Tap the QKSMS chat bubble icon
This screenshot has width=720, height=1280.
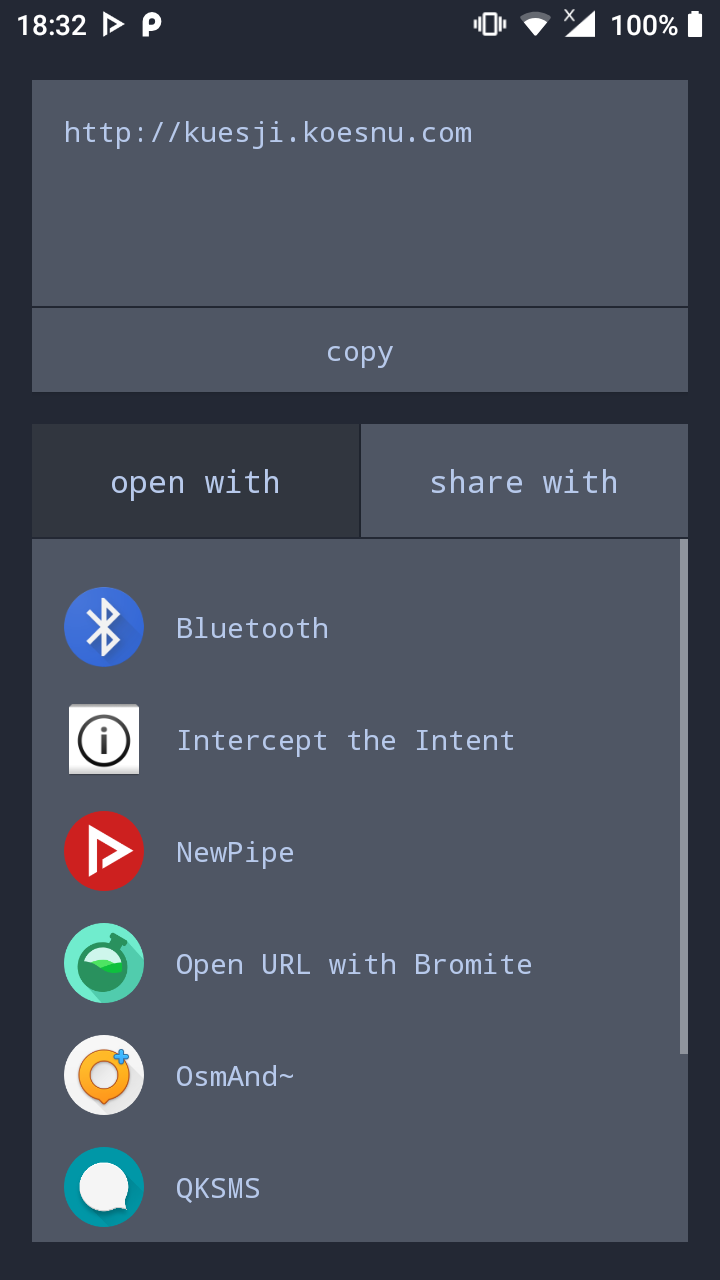click(104, 1187)
